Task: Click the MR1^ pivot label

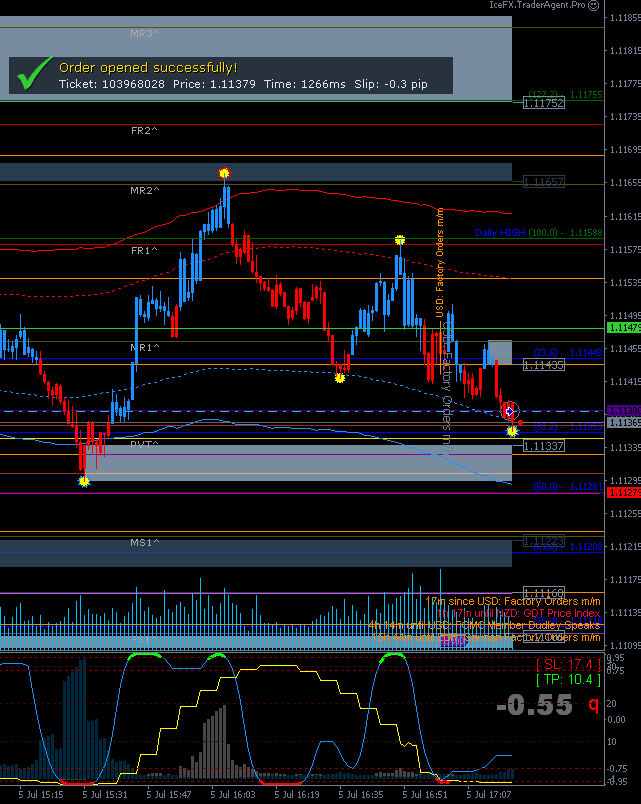Action: [145, 348]
